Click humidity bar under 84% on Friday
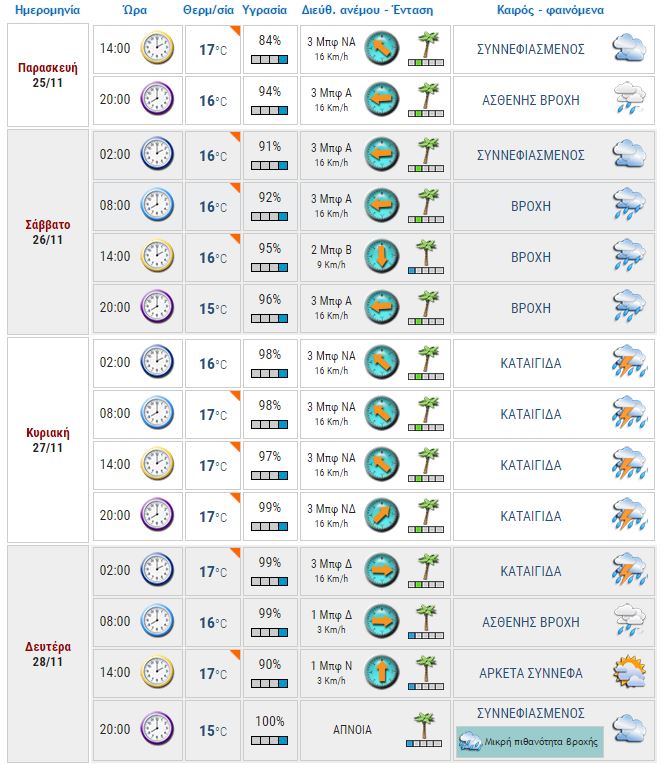 point(269,60)
